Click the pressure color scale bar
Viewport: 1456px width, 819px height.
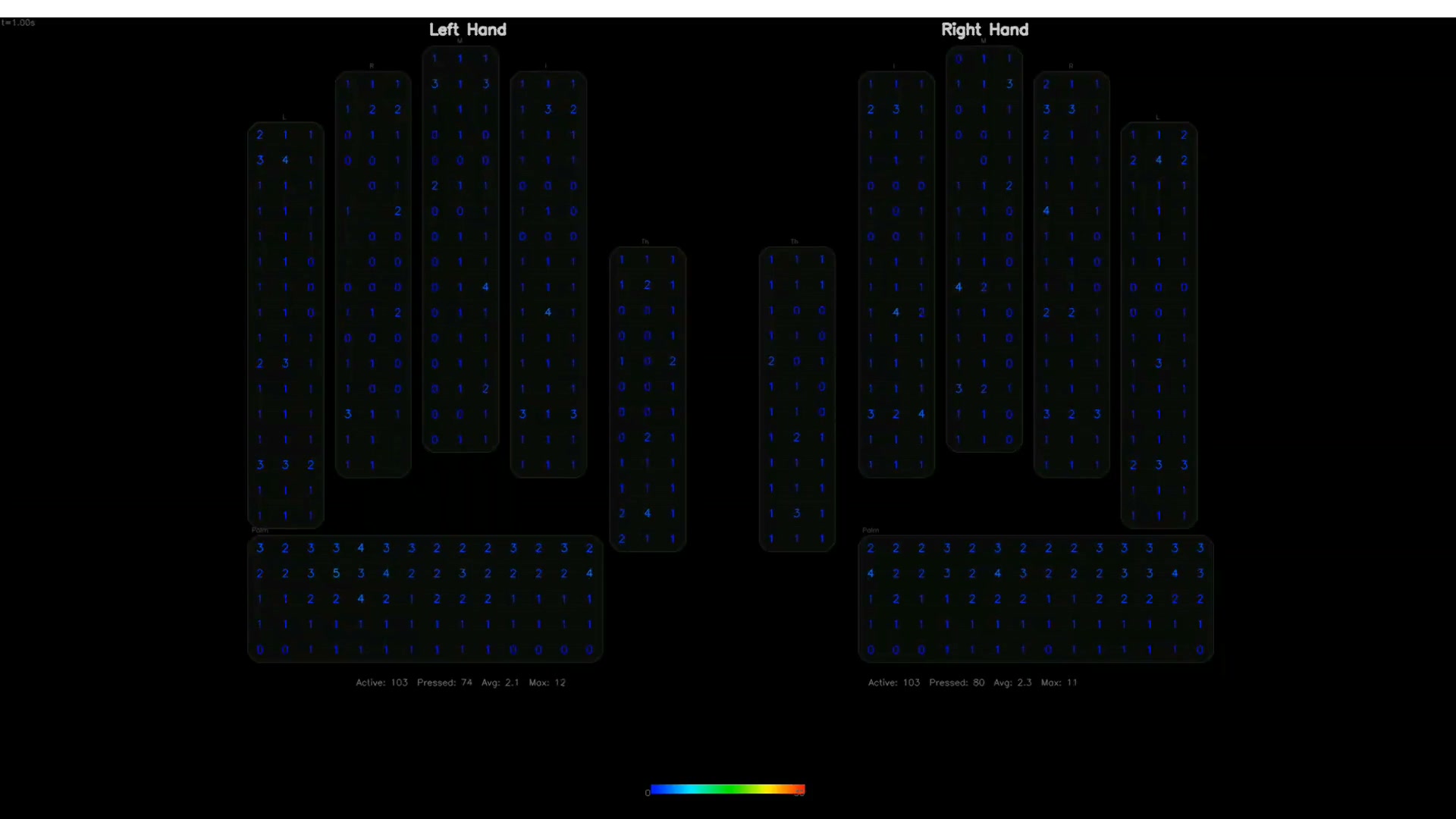727,789
